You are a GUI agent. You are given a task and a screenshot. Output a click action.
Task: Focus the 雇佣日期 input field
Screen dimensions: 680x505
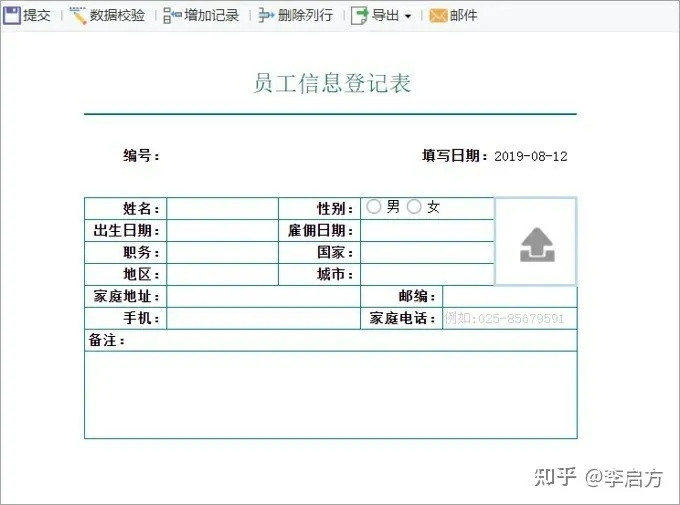pos(427,230)
